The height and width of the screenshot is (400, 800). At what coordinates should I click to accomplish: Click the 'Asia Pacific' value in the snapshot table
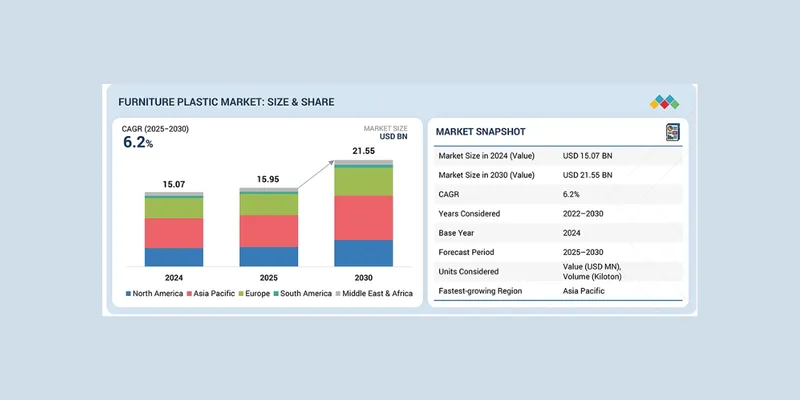pyautogui.click(x=584, y=291)
